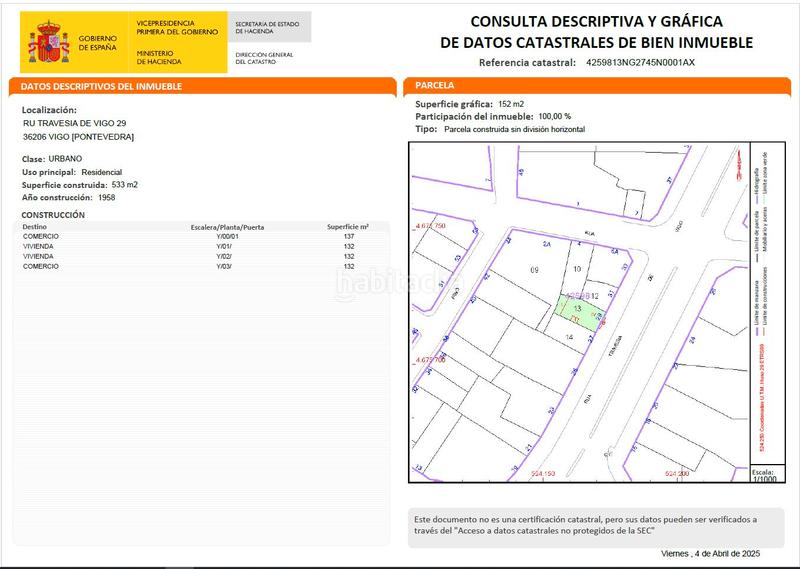Click the RU Travesia de Vigo 29 address
Image resolution: width=800 pixels, height=569 pixels.
tap(75, 123)
